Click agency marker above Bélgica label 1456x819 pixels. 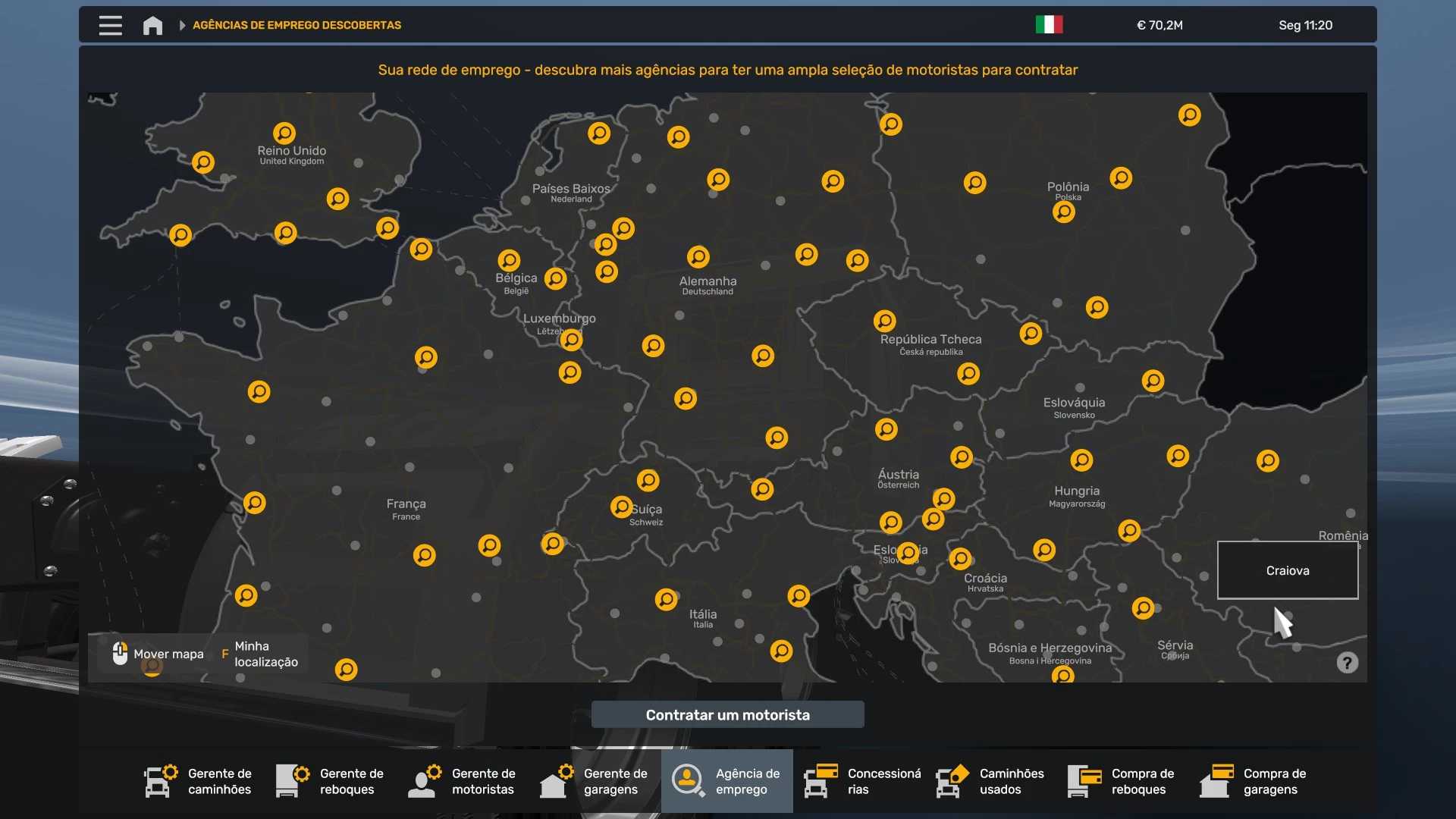pyautogui.click(x=509, y=260)
